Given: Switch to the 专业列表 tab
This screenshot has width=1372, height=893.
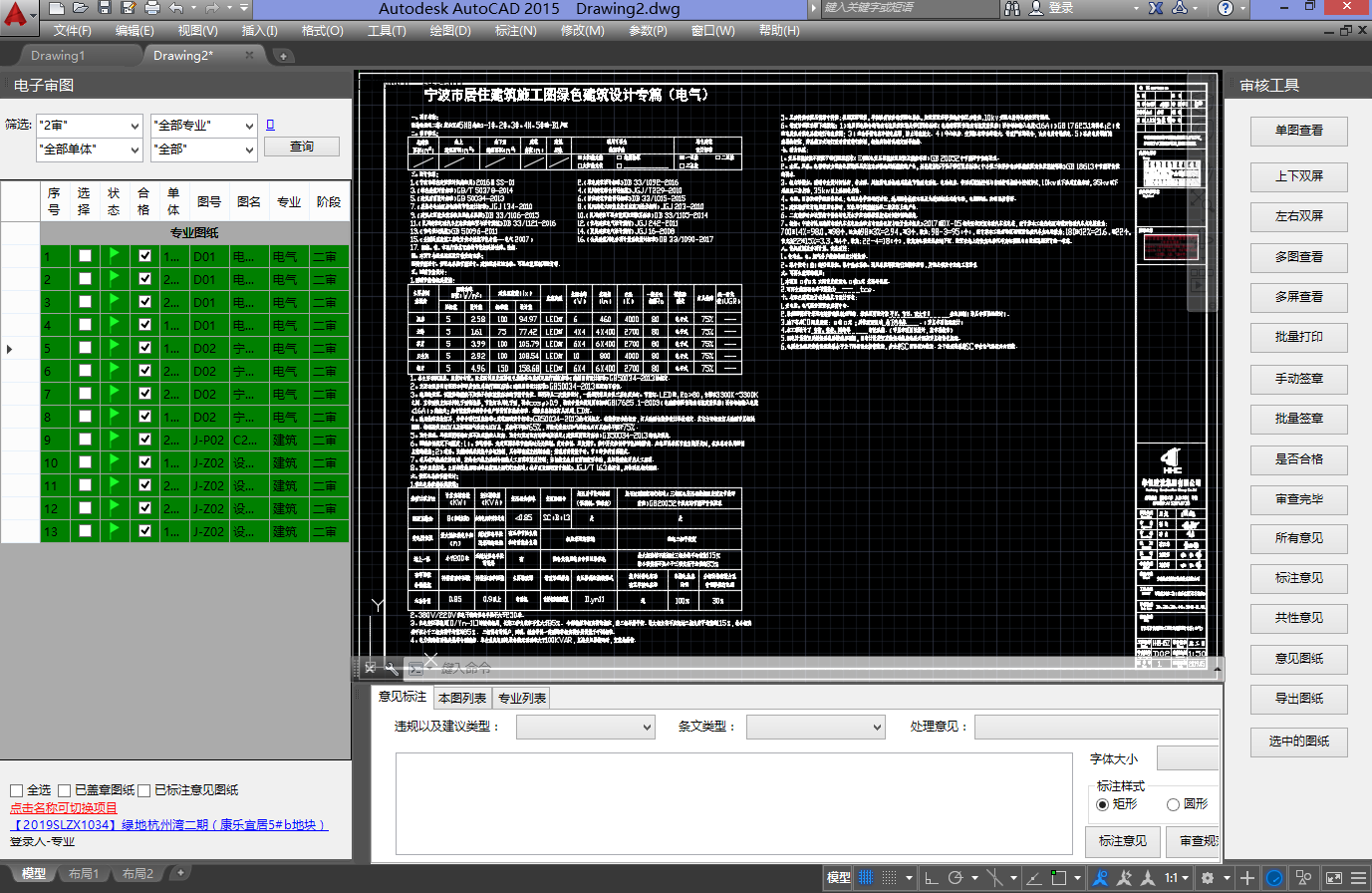Looking at the screenshot, I should point(522,698).
